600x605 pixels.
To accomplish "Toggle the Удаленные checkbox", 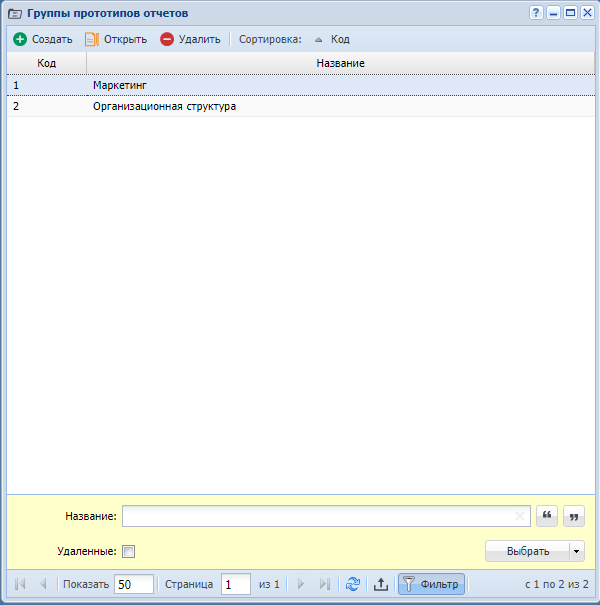I will 128,551.
